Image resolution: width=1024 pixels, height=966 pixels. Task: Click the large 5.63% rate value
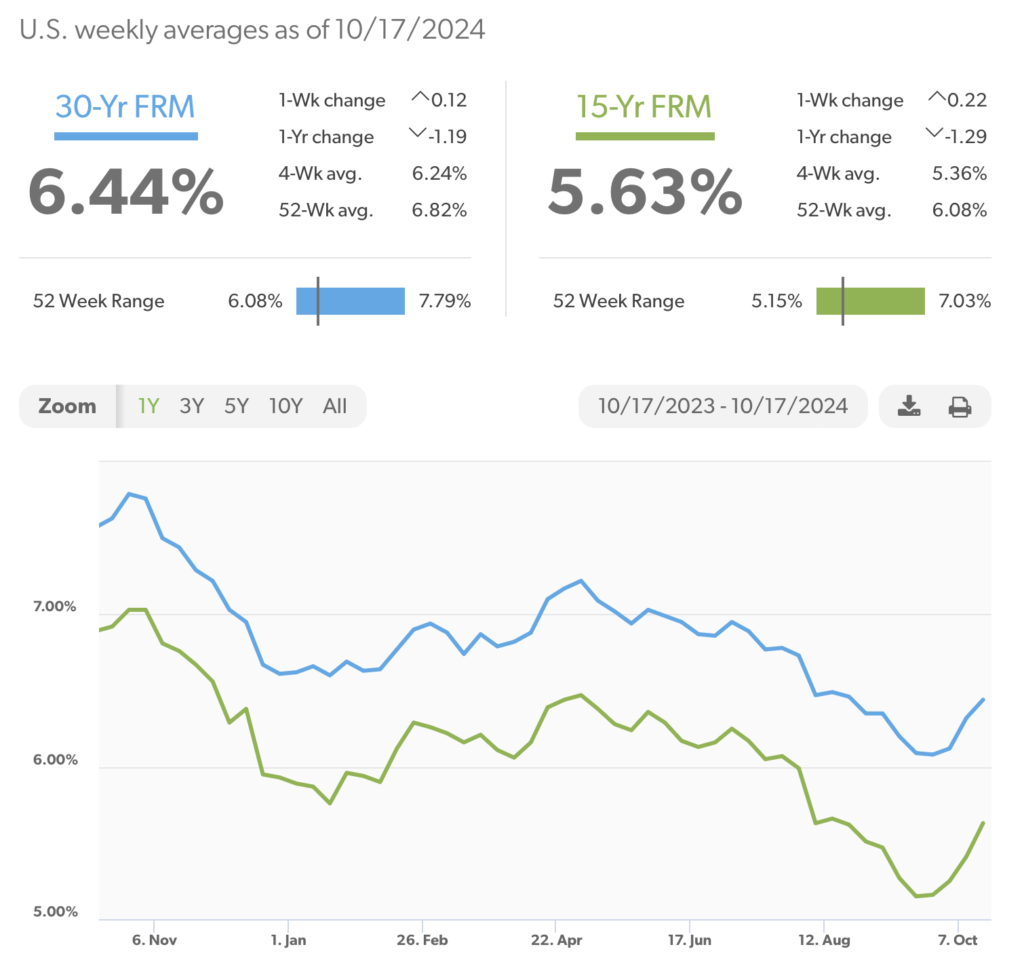tap(645, 191)
